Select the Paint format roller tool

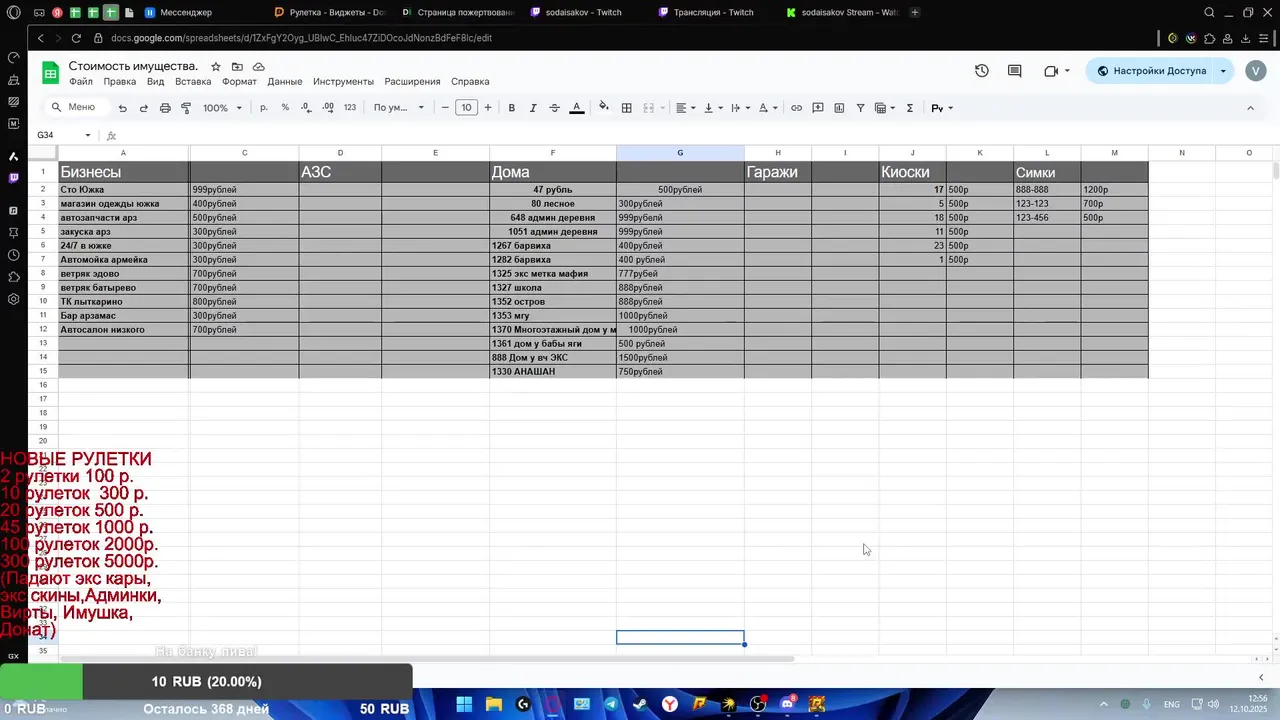pyautogui.click(x=186, y=108)
